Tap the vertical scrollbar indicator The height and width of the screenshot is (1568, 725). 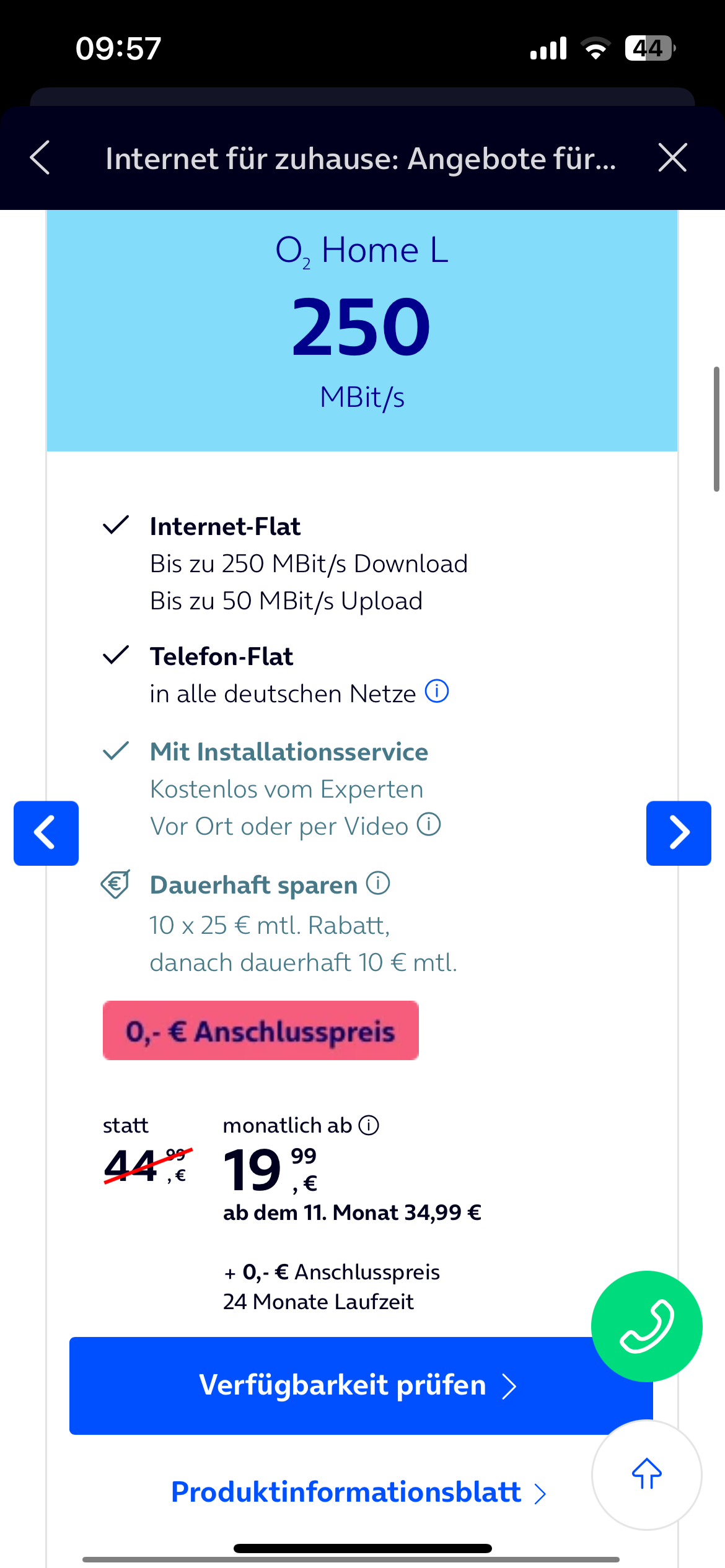tap(716, 429)
